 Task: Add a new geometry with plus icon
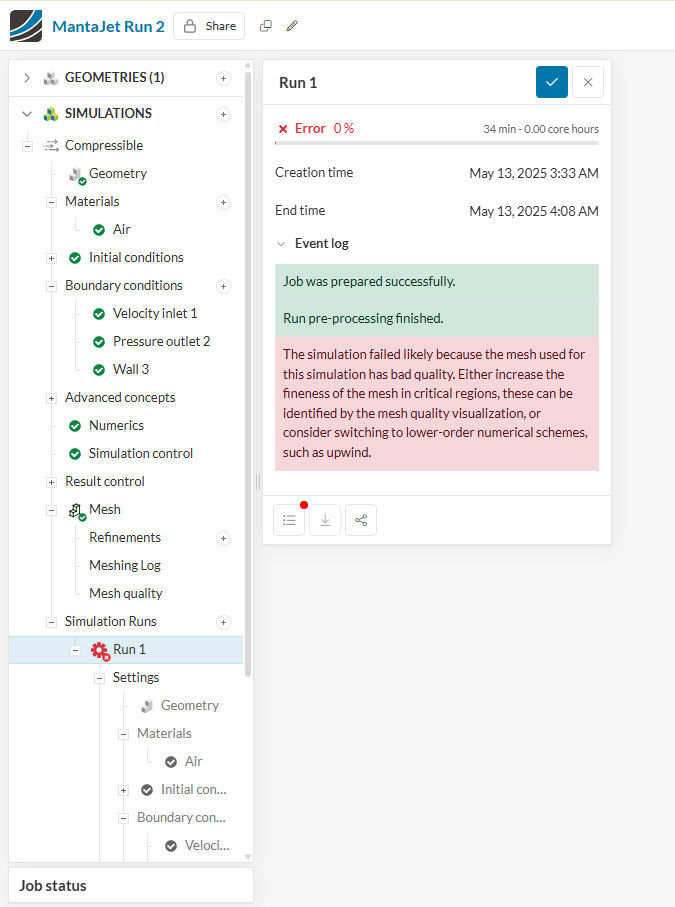[x=223, y=78]
